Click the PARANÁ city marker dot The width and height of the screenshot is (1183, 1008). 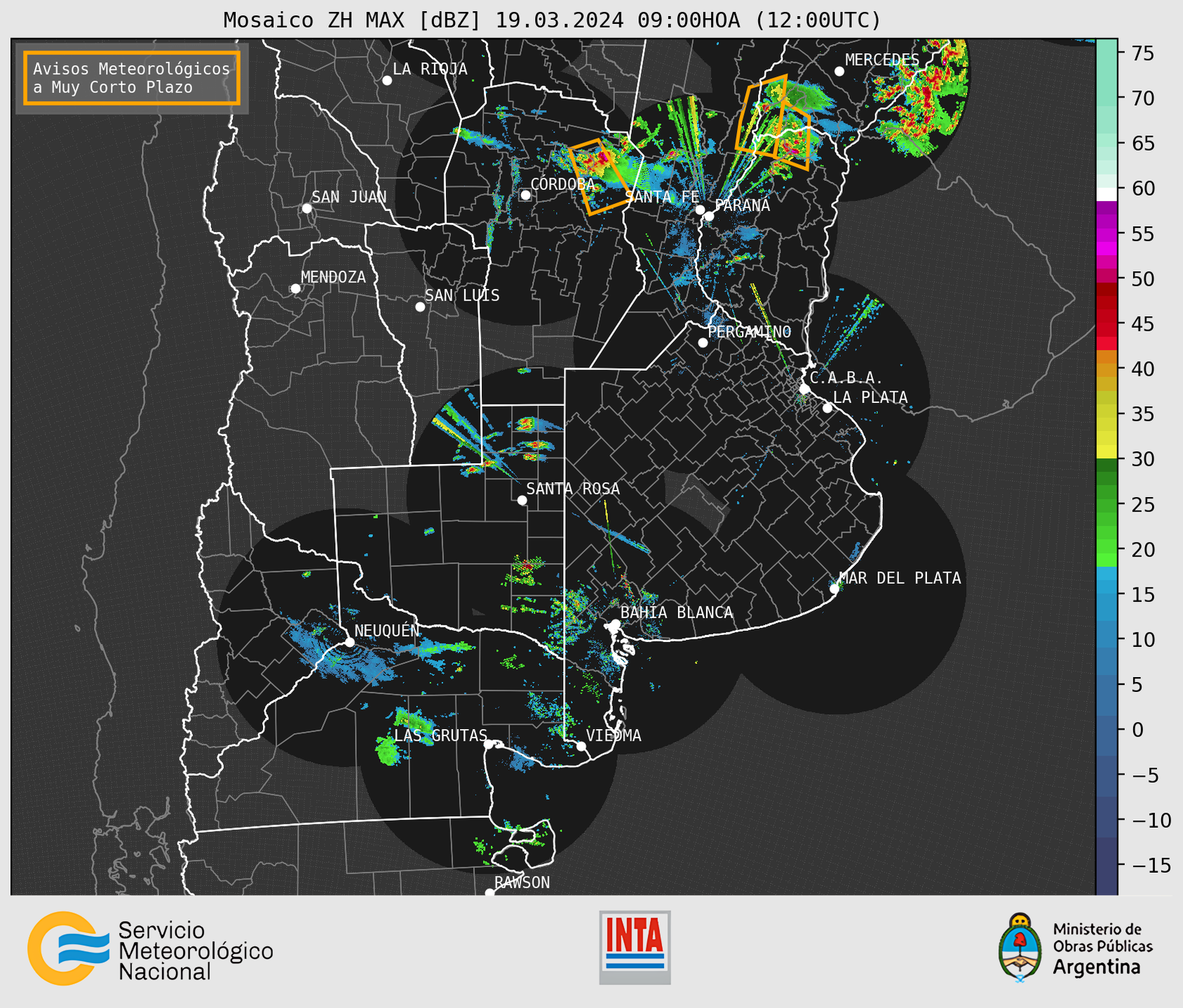pos(709,216)
